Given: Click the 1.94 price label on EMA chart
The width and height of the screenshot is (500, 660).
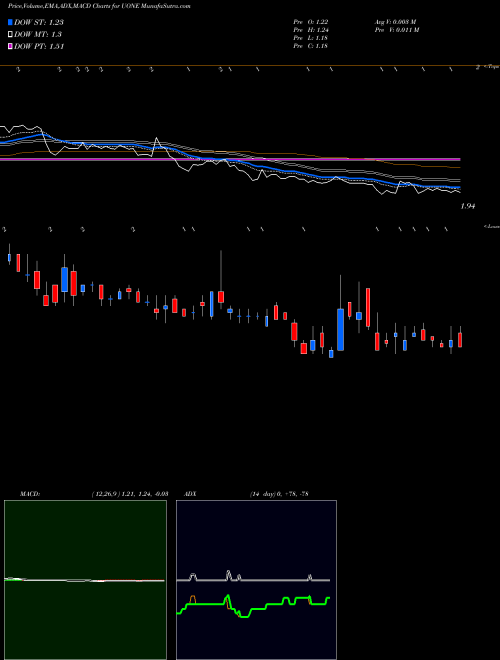Looking at the screenshot, I should [468, 206].
